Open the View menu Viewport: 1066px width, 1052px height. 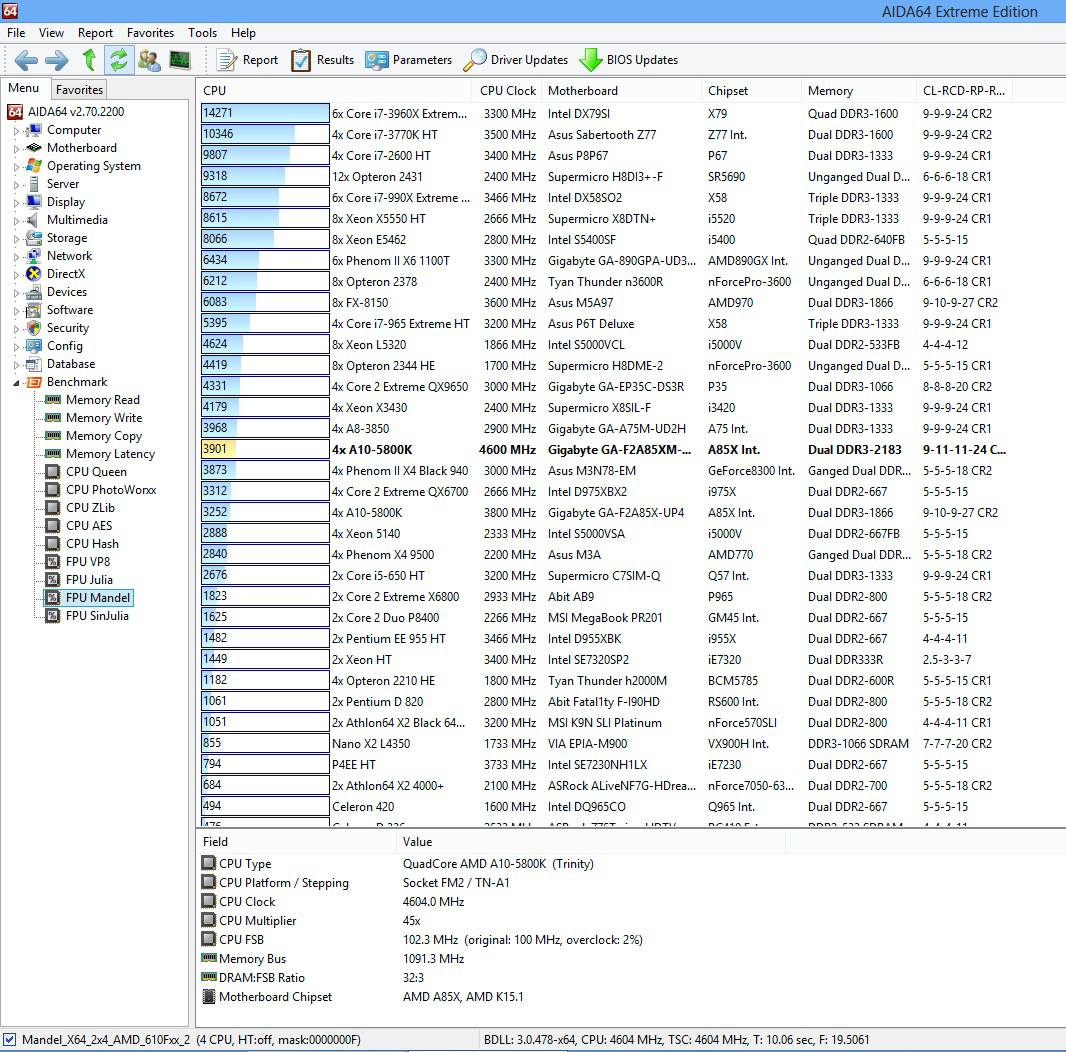pos(51,33)
